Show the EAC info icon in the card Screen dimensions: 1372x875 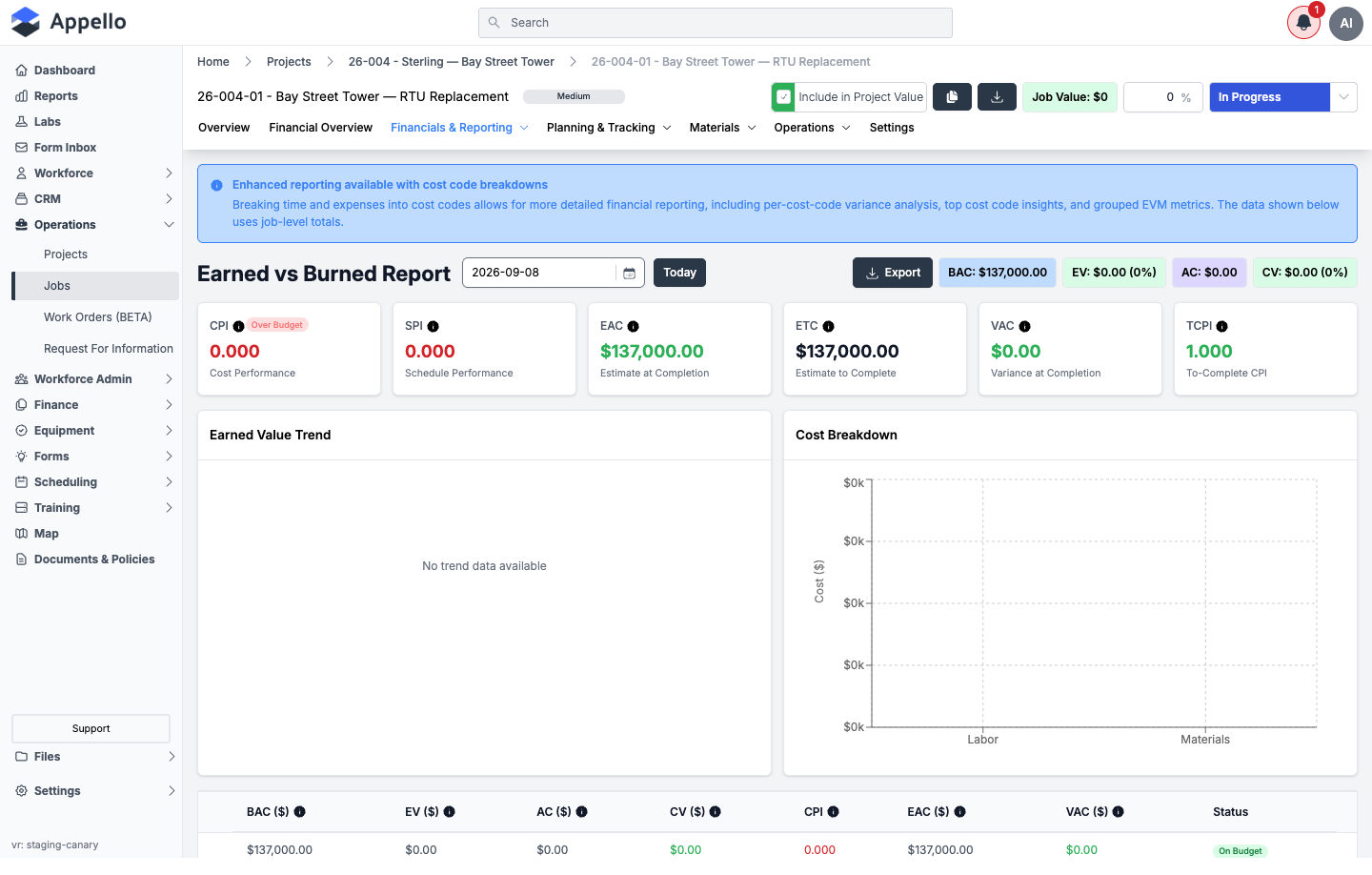633,326
